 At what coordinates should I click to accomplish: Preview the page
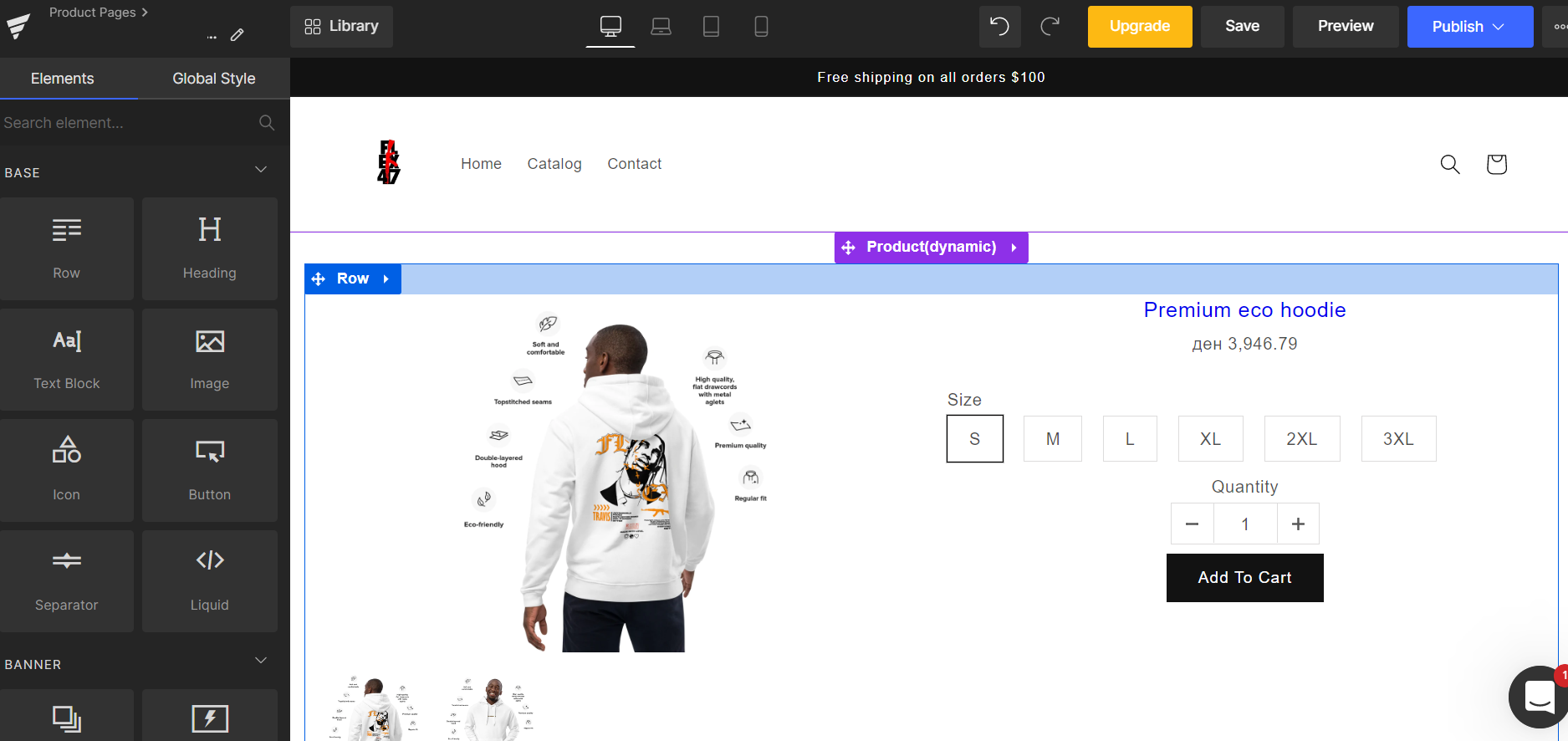pyautogui.click(x=1346, y=27)
